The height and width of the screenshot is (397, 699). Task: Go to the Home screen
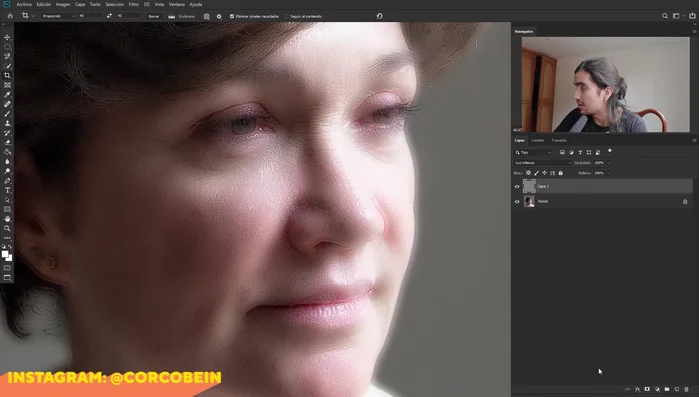tap(10, 16)
